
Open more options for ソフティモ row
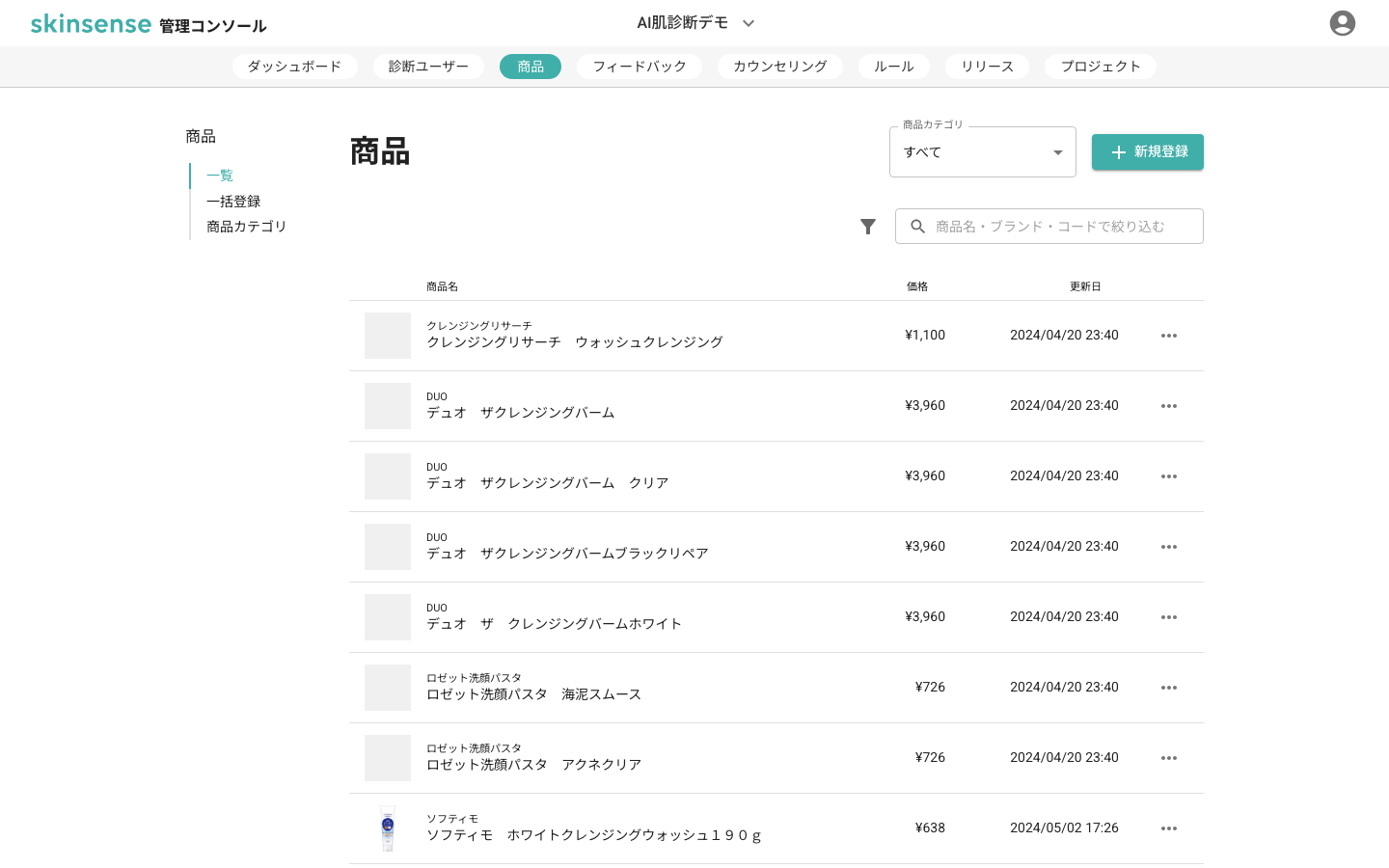click(1169, 828)
